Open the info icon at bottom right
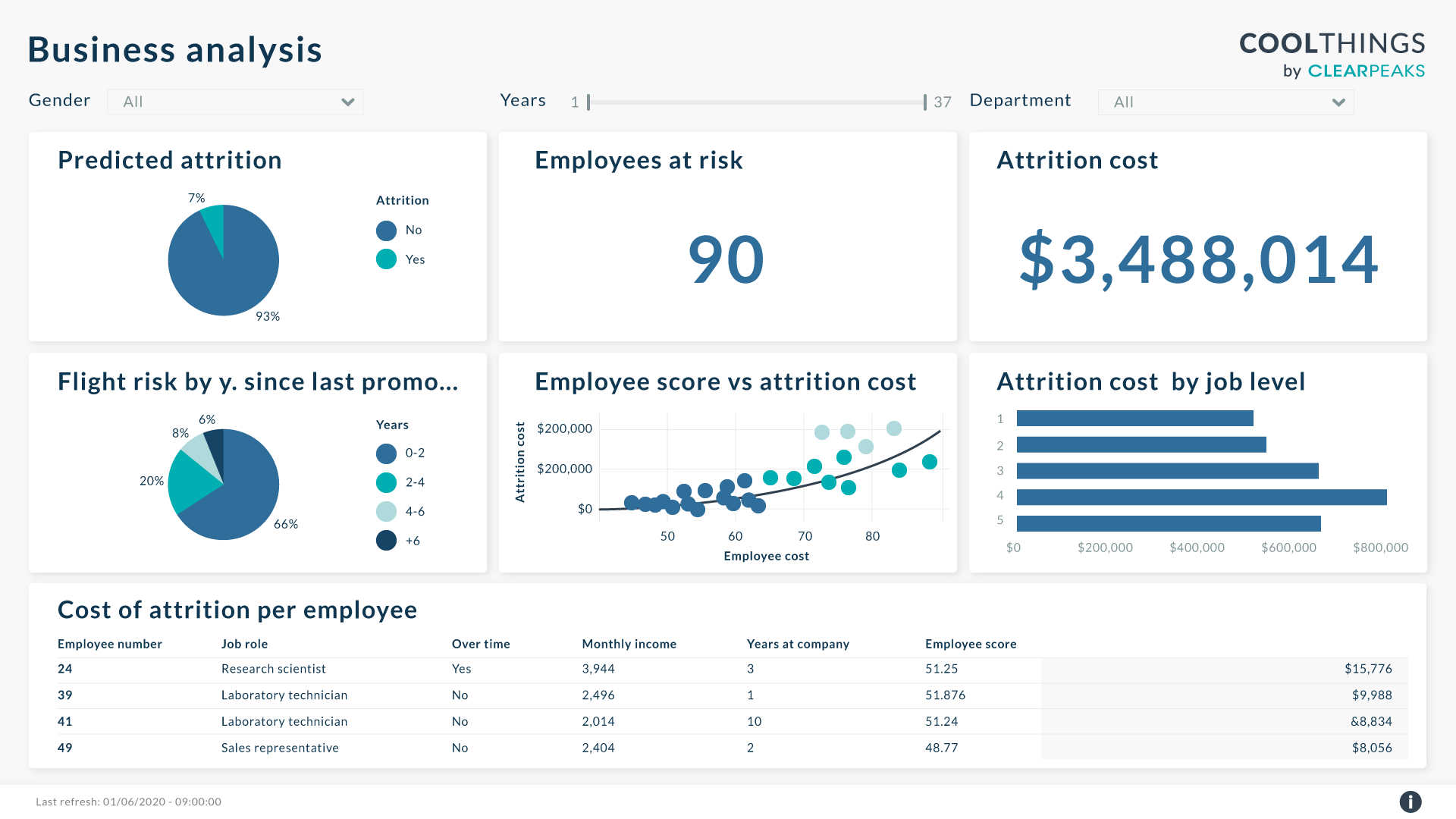 [x=1410, y=802]
